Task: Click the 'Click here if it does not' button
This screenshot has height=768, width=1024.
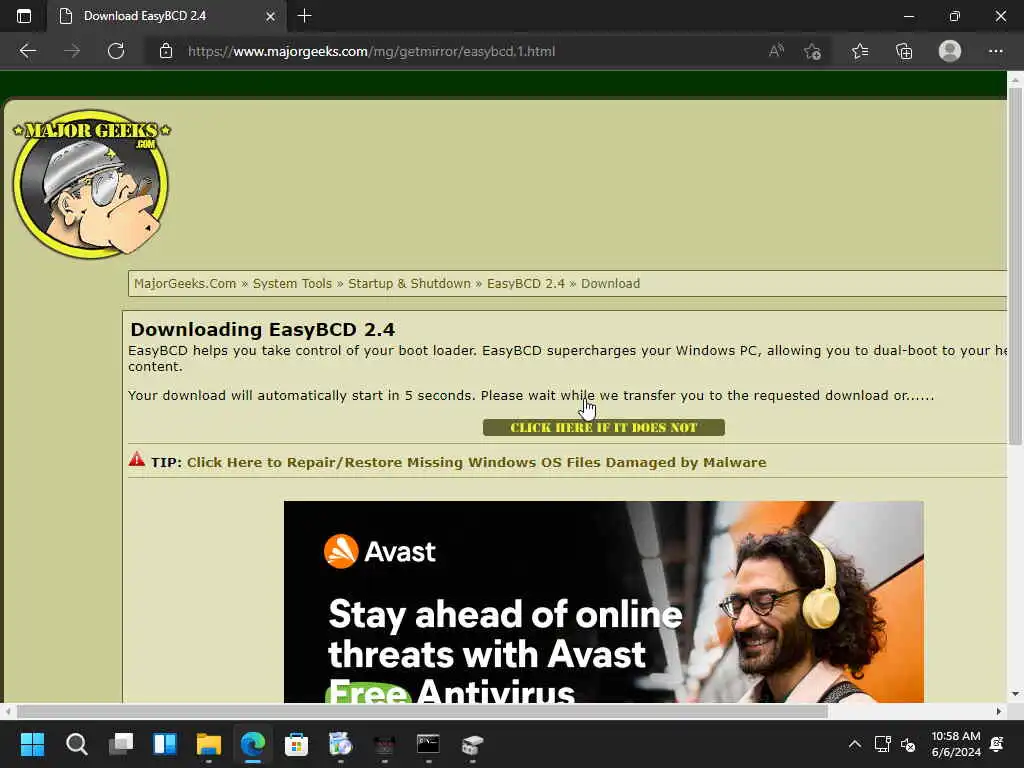Action: (603, 427)
